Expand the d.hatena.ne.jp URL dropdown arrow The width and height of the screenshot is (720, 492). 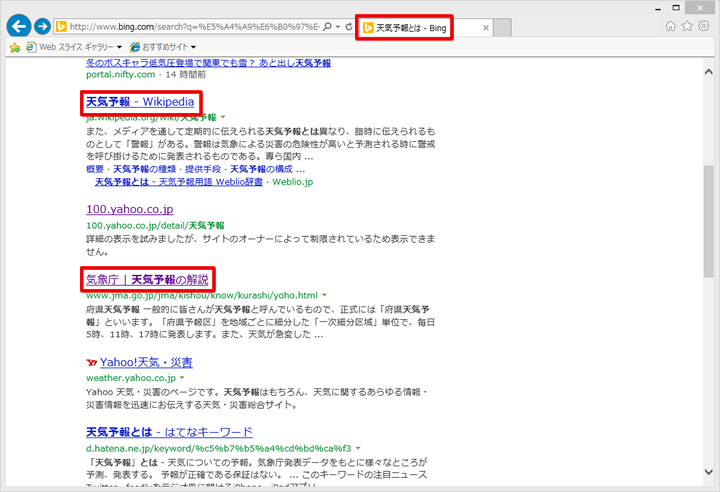click(x=358, y=448)
